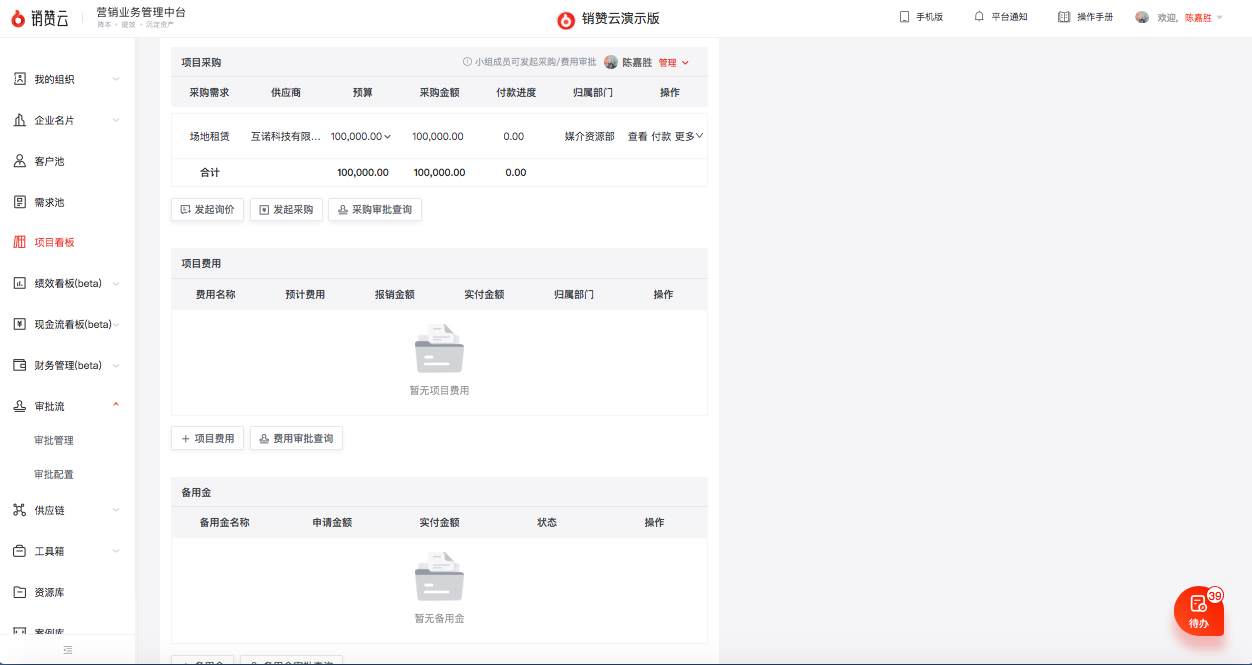The image size is (1252, 665).
Task: Open the 操作手册 manual book icon
Action: click(x=1064, y=17)
